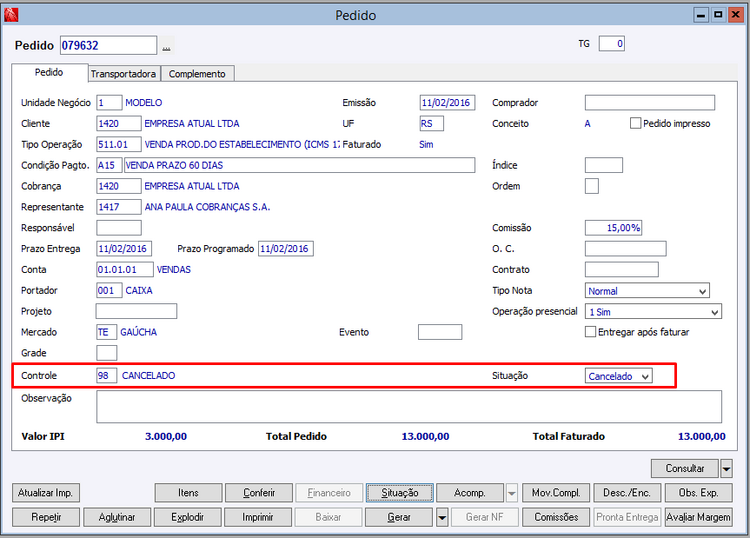
Task: Toggle the Entregar após faturar checkbox
Action: tap(590, 332)
